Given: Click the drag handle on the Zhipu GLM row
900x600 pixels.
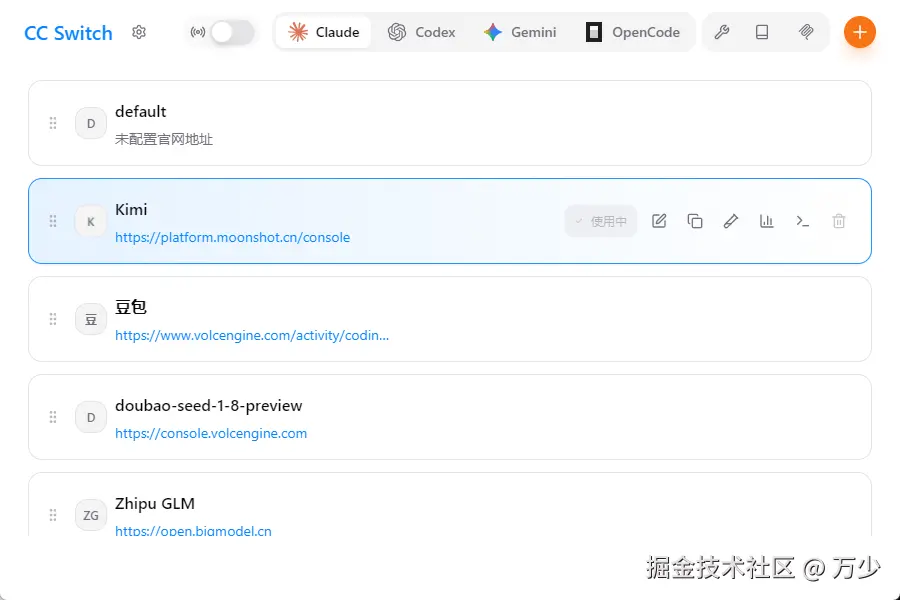Looking at the screenshot, I should [x=53, y=515].
